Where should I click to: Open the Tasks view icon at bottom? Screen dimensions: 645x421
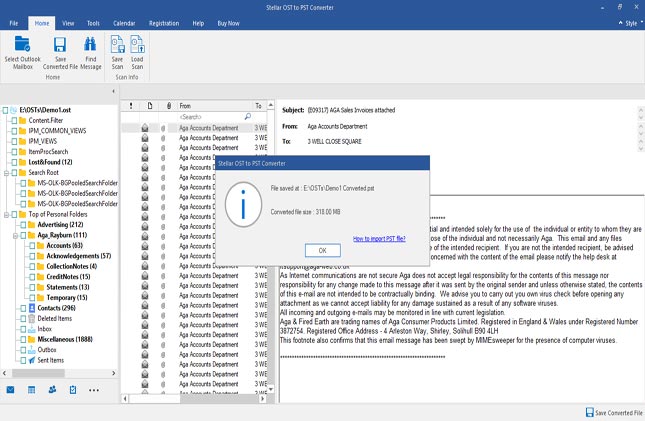pos(73,389)
